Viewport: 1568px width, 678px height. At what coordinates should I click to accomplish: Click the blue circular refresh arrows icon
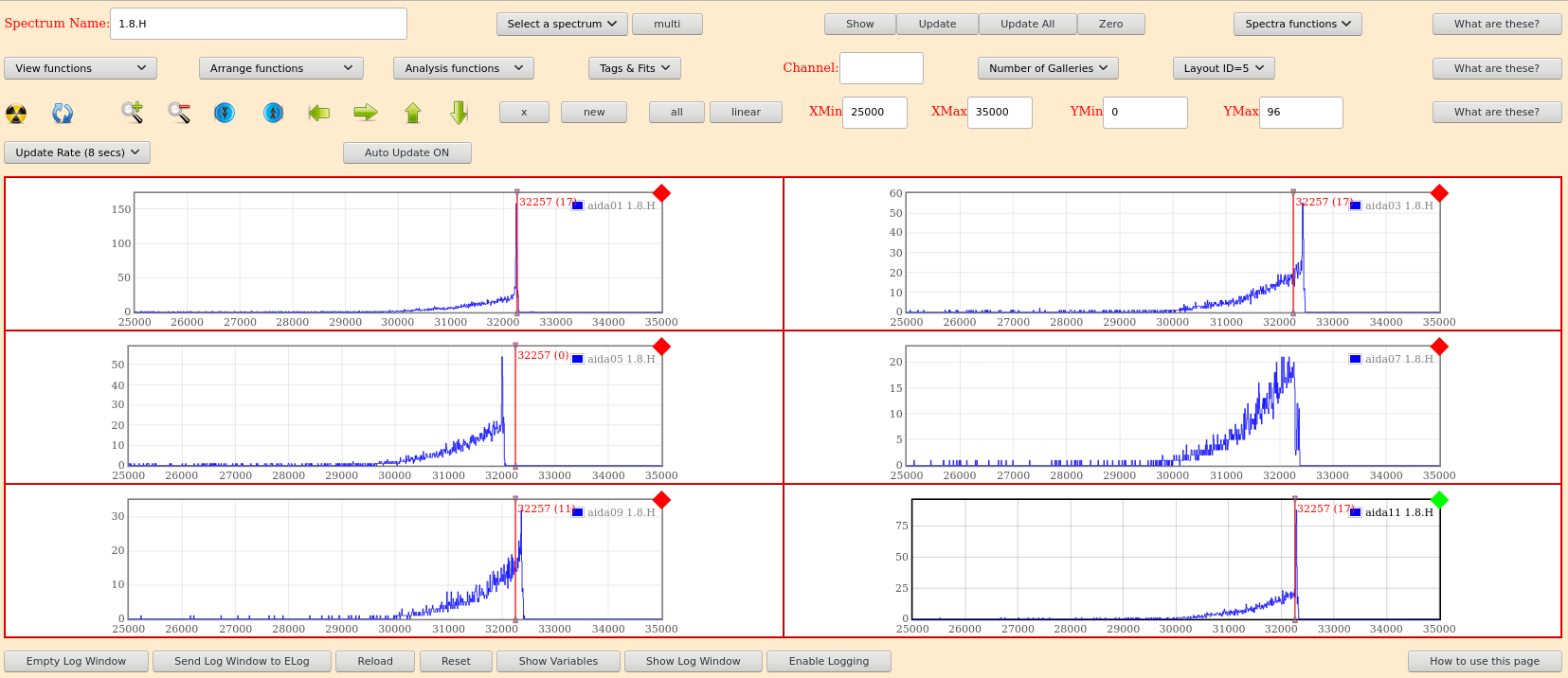(x=63, y=114)
